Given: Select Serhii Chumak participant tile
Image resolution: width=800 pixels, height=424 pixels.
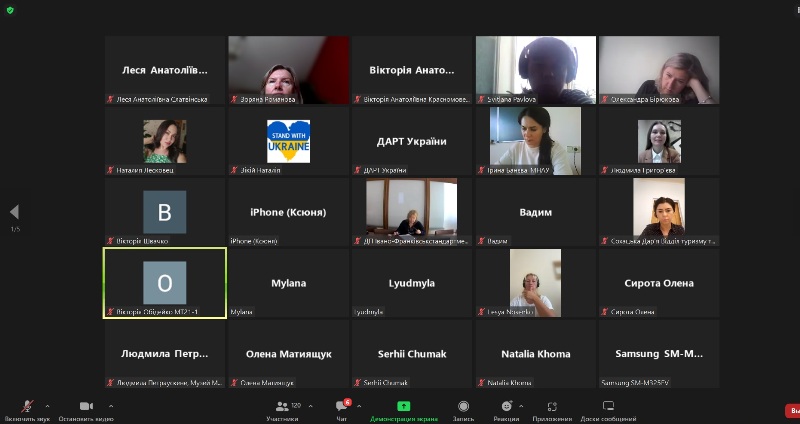Looking at the screenshot, I should (x=412, y=354).
